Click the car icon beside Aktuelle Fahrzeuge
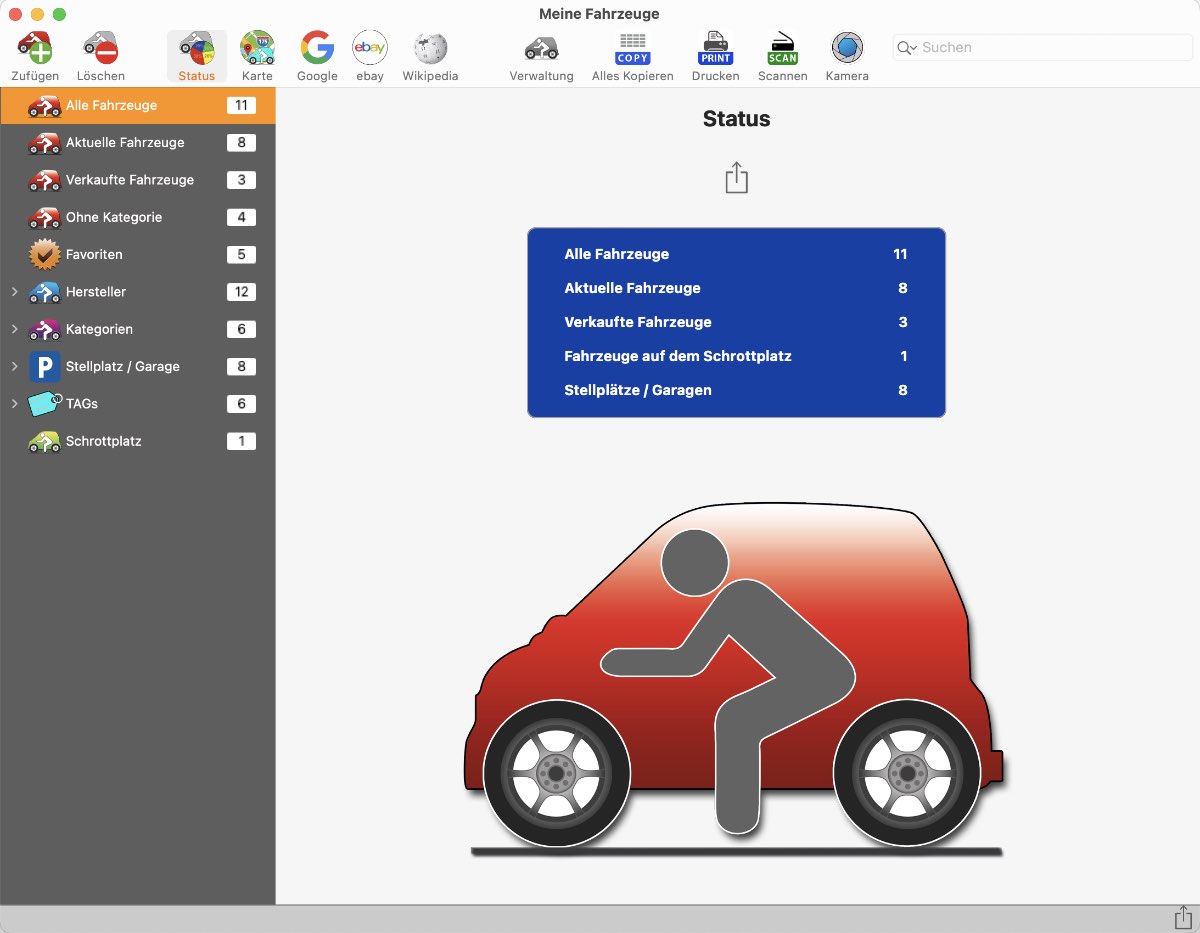This screenshot has width=1200, height=933. click(x=45, y=143)
